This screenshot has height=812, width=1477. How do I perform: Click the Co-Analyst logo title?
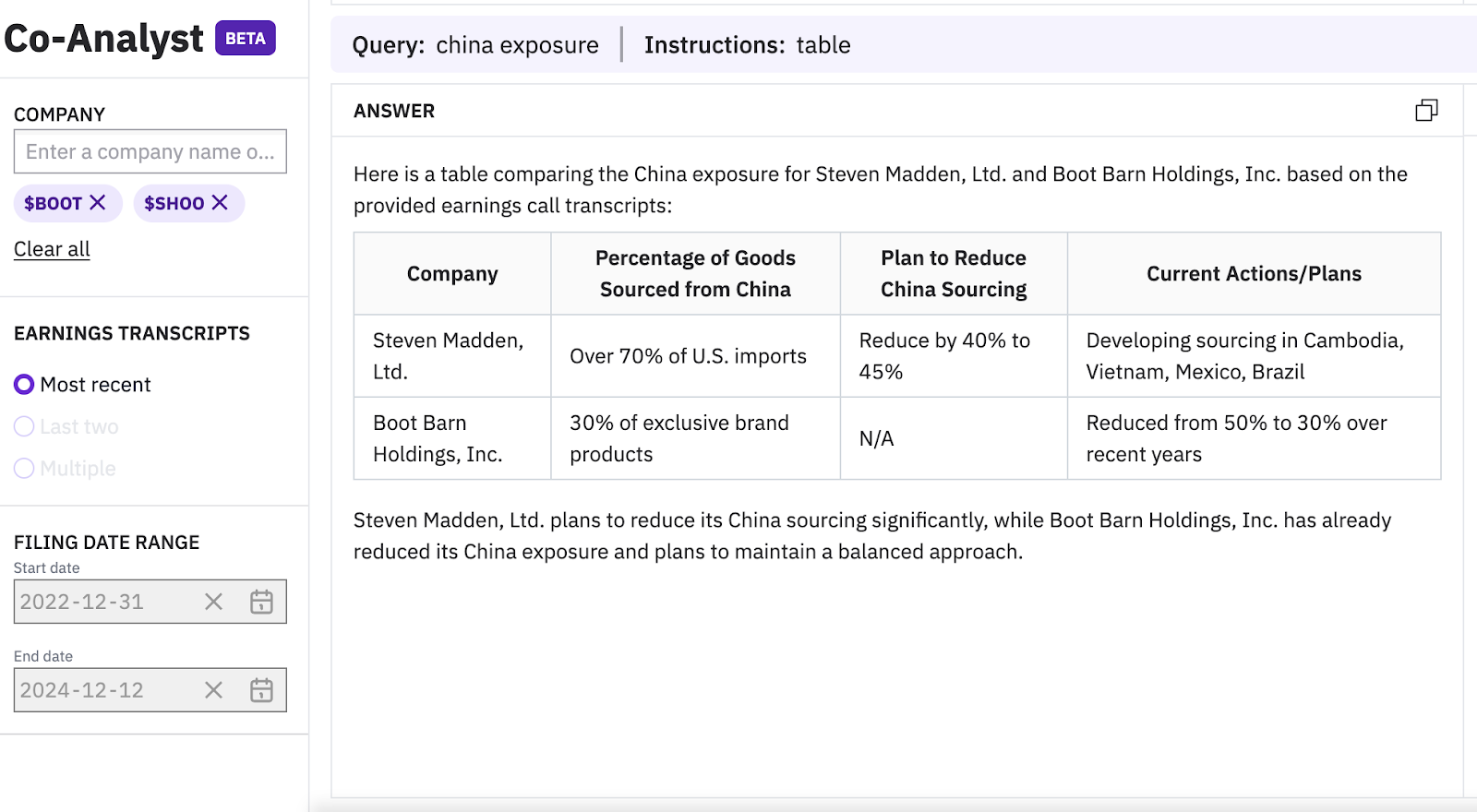coord(103,39)
